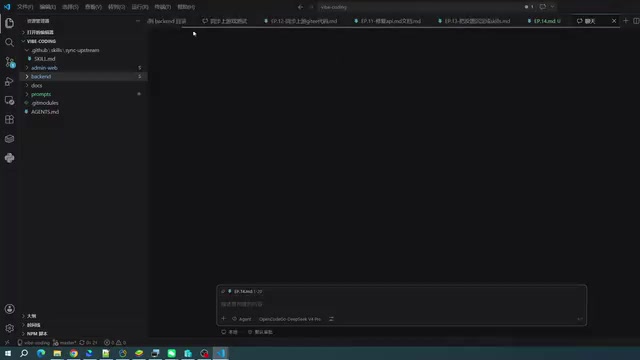This screenshot has width=640, height=360.
Task: Open the Agent mode picker
Action: point(242,319)
